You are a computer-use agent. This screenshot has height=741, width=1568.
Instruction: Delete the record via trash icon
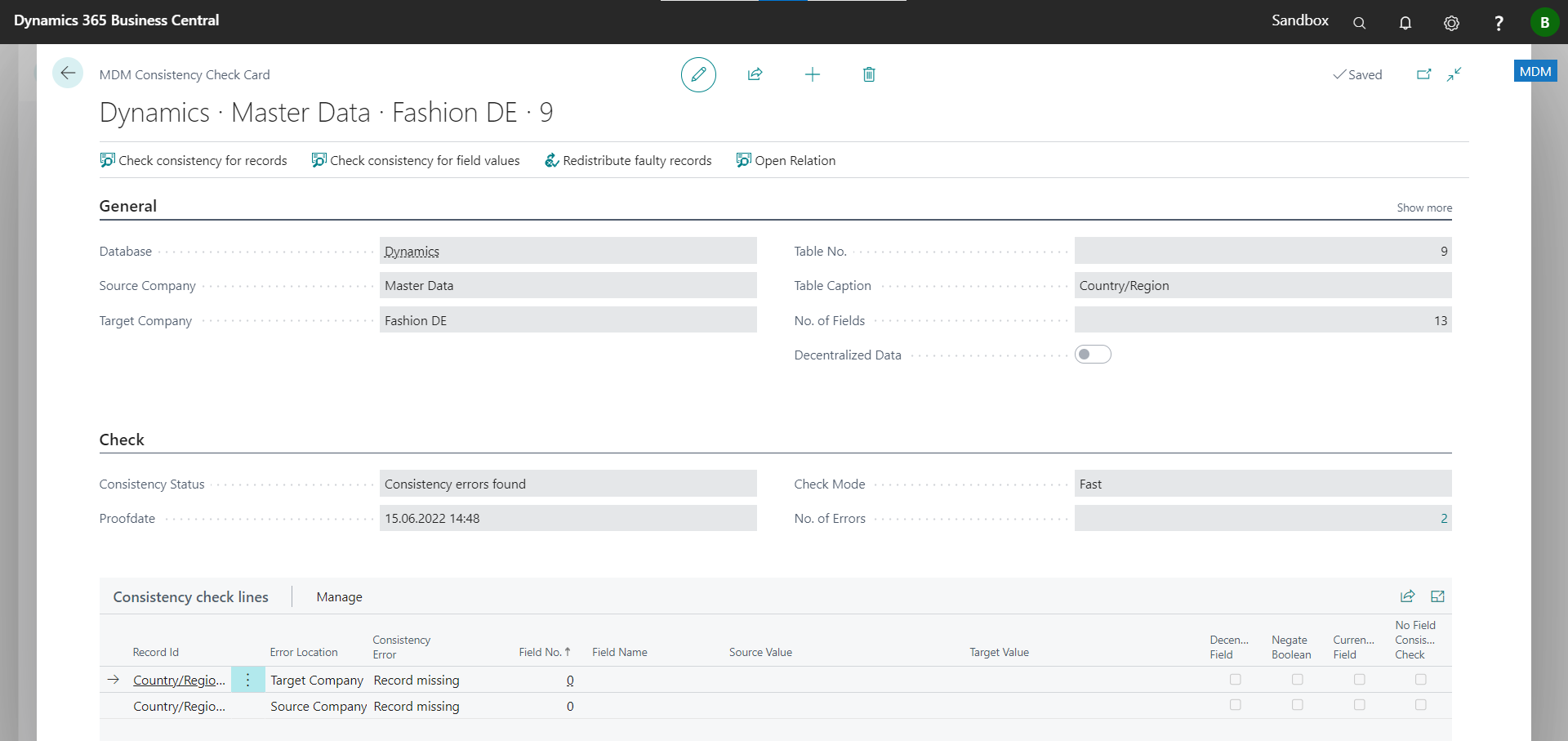(869, 74)
